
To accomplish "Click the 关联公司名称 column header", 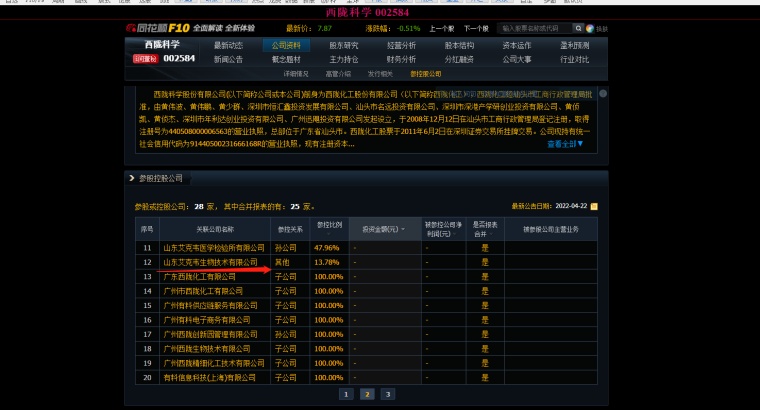I will click(215, 229).
